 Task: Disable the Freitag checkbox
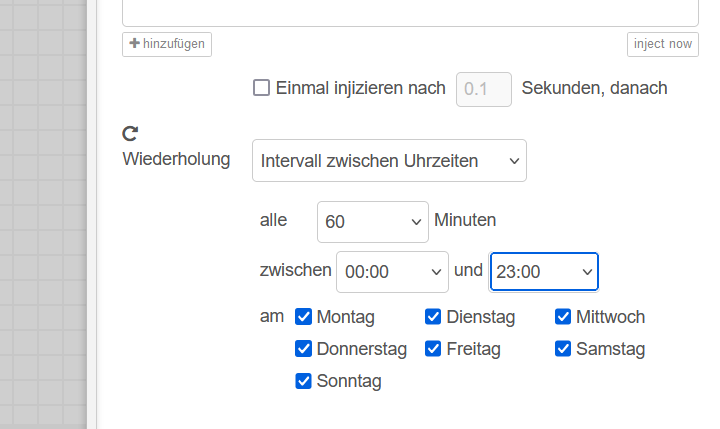[433, 349]
